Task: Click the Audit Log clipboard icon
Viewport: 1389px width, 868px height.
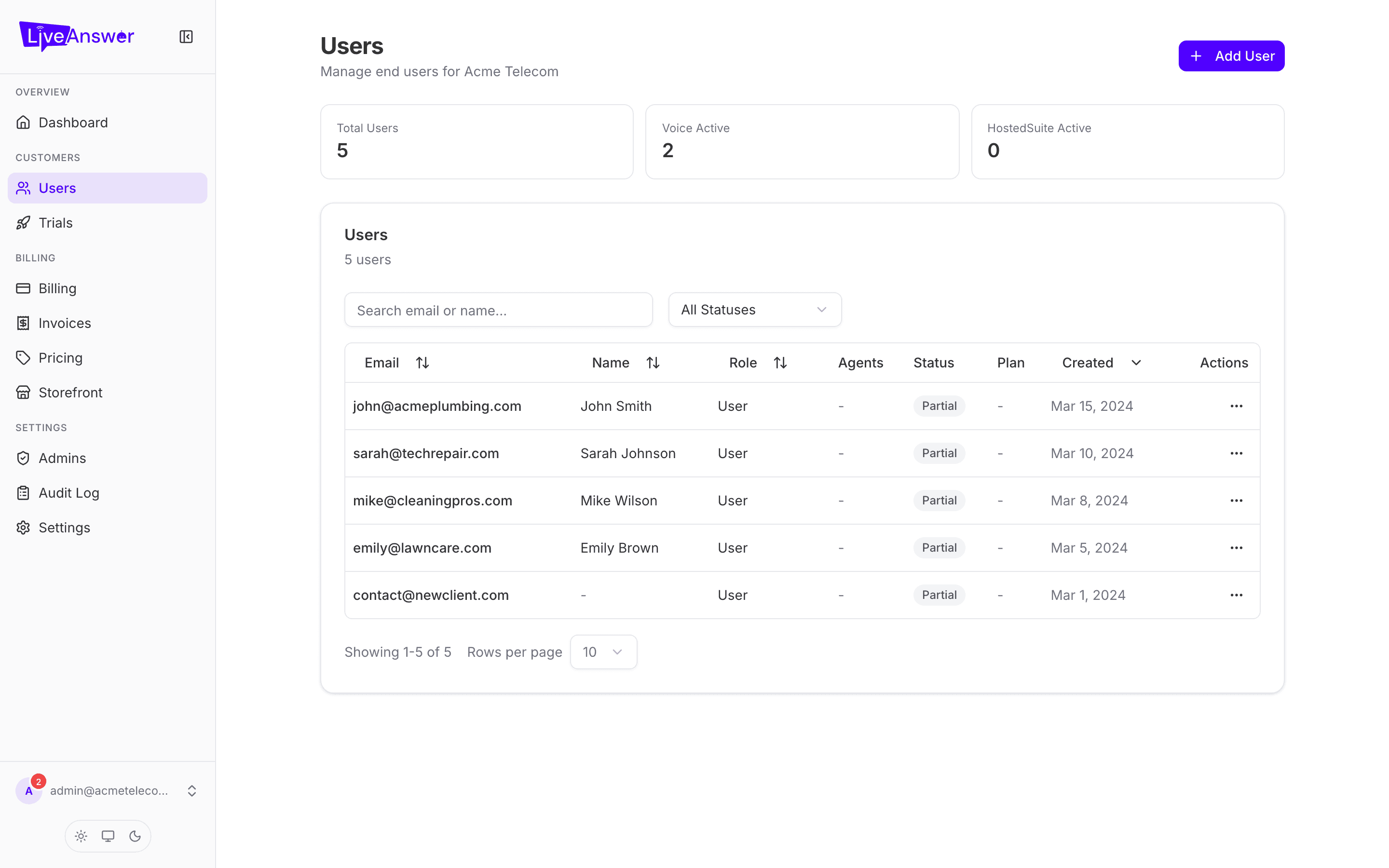Action: click(x=23, y=492)
